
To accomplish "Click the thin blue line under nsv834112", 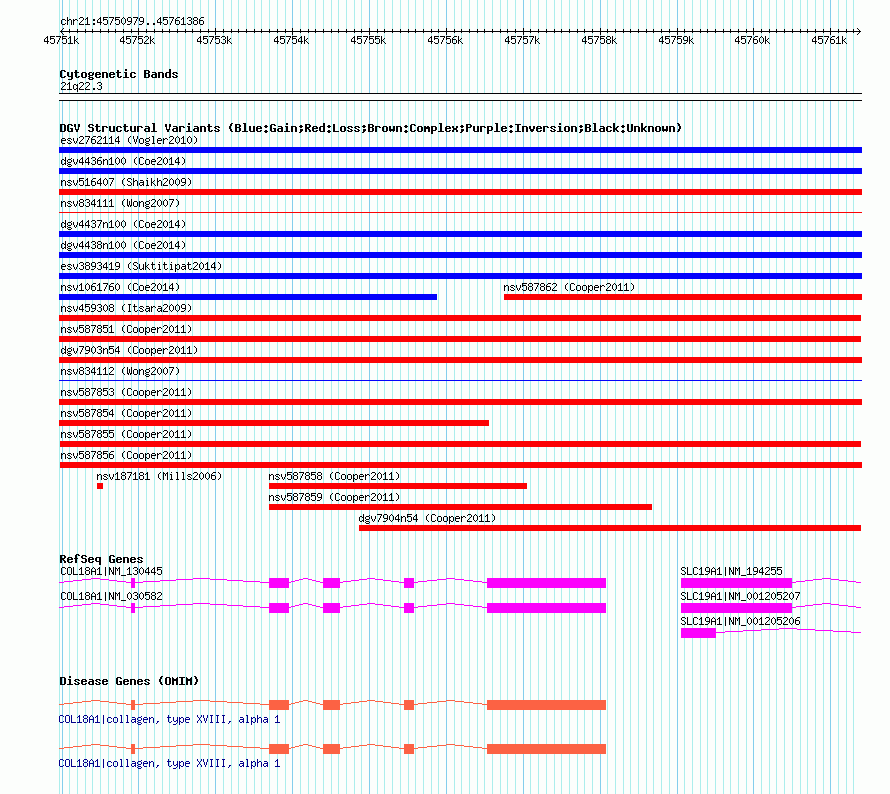I will (x=460, y=380).
